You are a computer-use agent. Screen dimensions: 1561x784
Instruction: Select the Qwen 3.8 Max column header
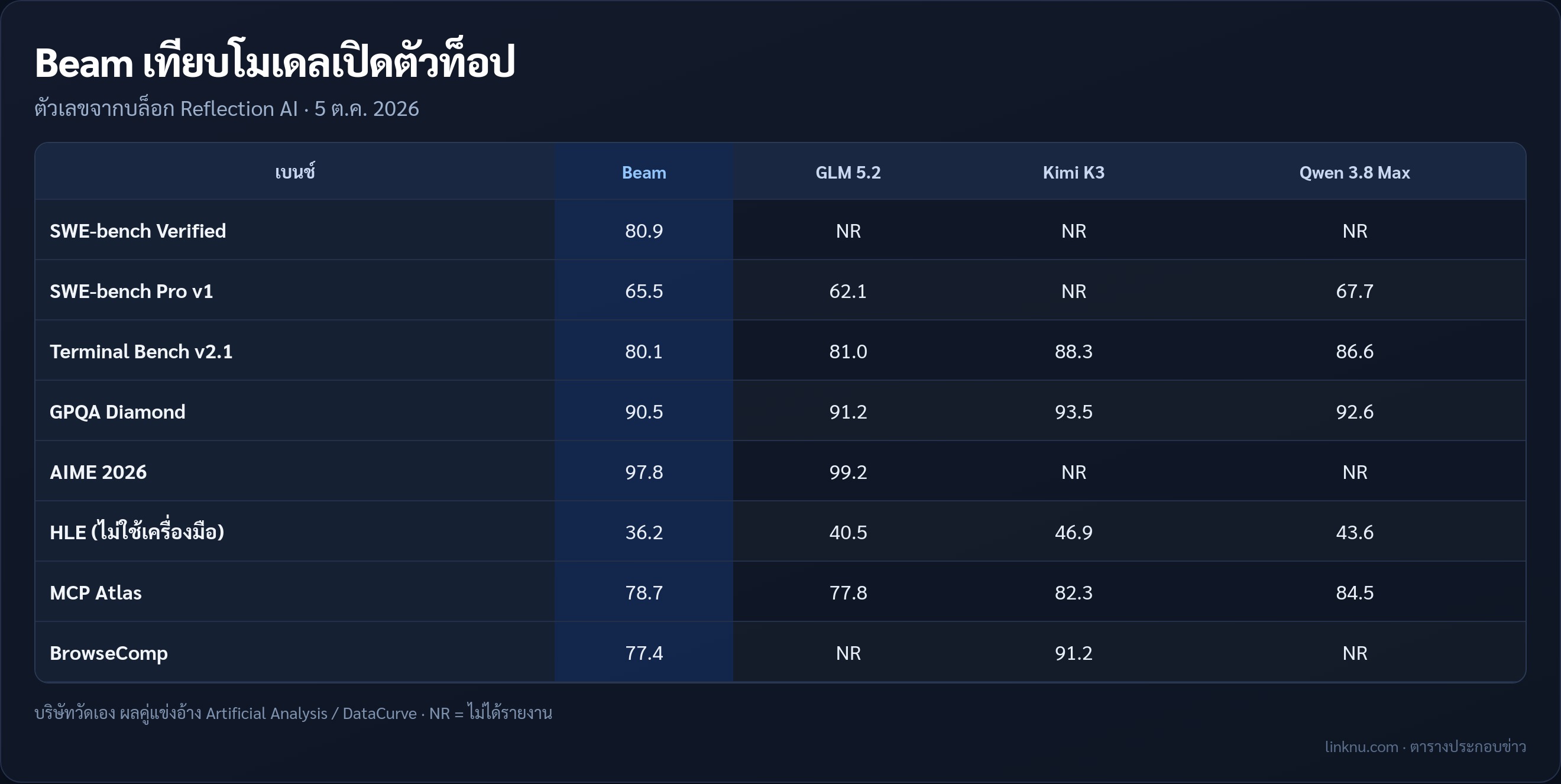[1355, 173]
